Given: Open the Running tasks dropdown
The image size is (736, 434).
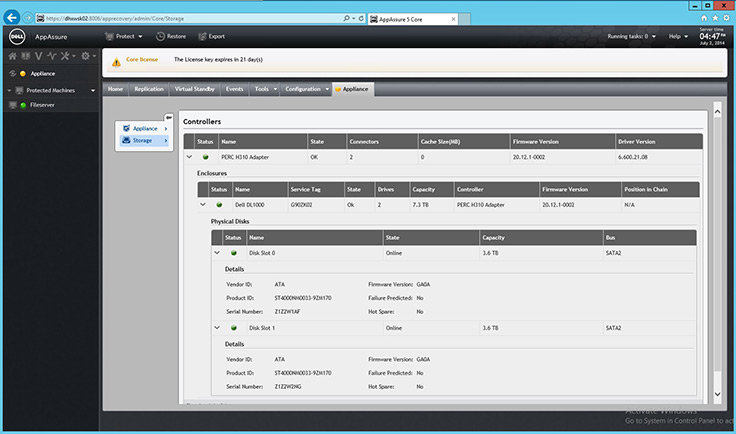Looking at the screenshot, I should (x=631, y=36).
